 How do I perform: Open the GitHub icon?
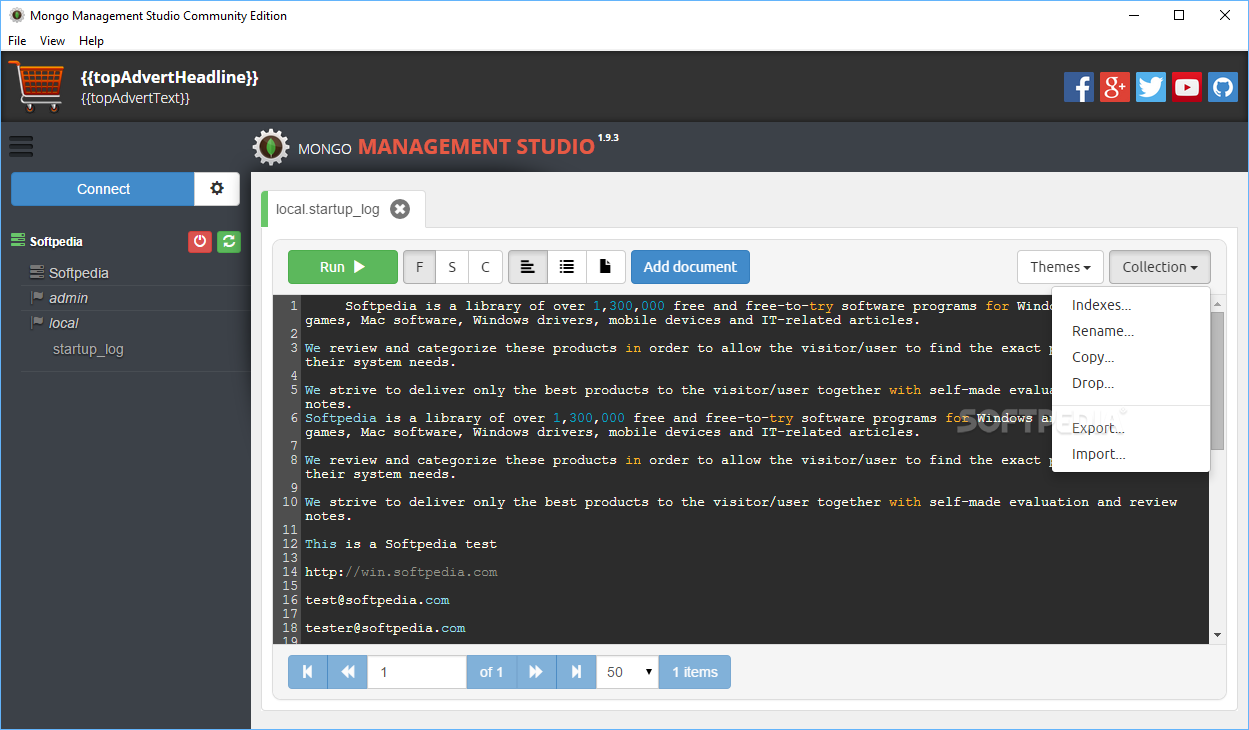pos(1223,87)
